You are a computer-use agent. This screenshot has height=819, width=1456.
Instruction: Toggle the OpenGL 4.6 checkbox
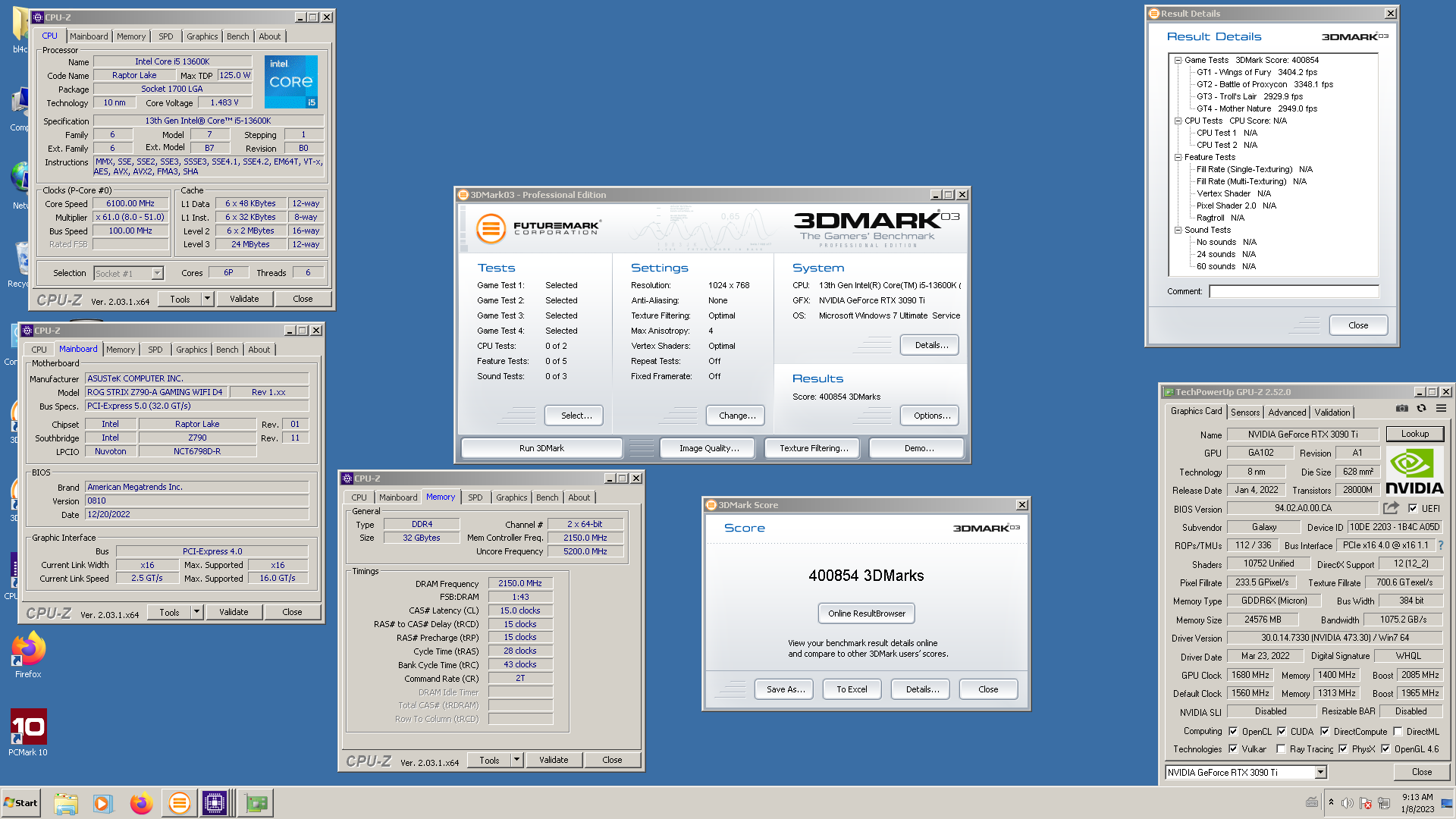[1385, 748]
